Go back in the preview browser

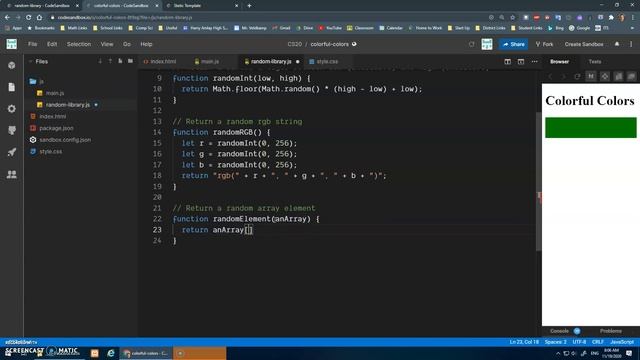pyautogui.click(x=550, y=76)
